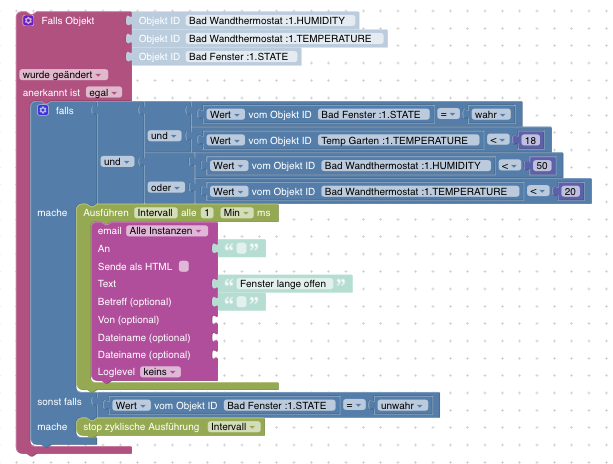Click the empty Betreff text field
Image resolution: width=613 pixels, height=464 pixels.
click(x=242, y=301)
